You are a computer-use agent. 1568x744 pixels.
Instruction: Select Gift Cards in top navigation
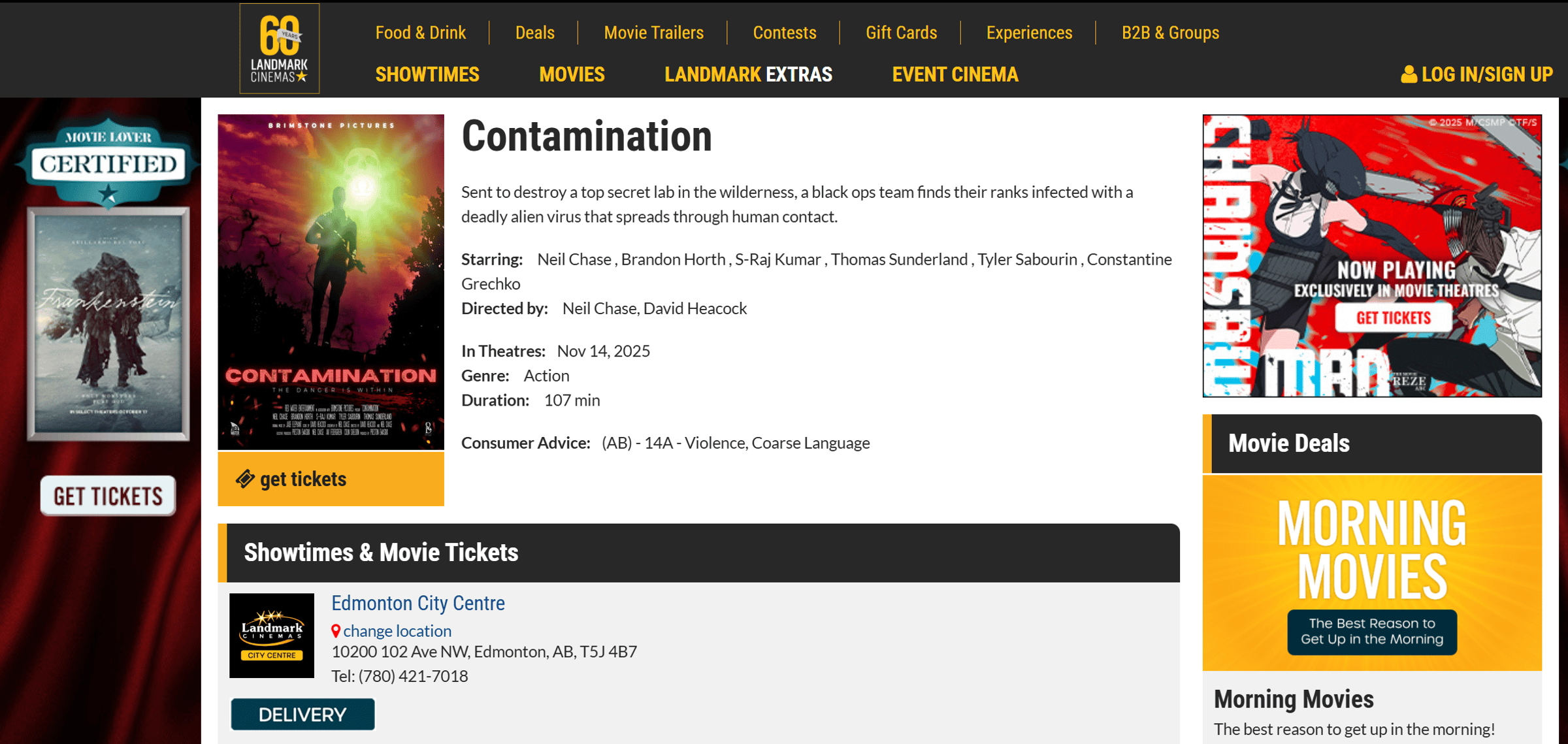click(901, 33)
